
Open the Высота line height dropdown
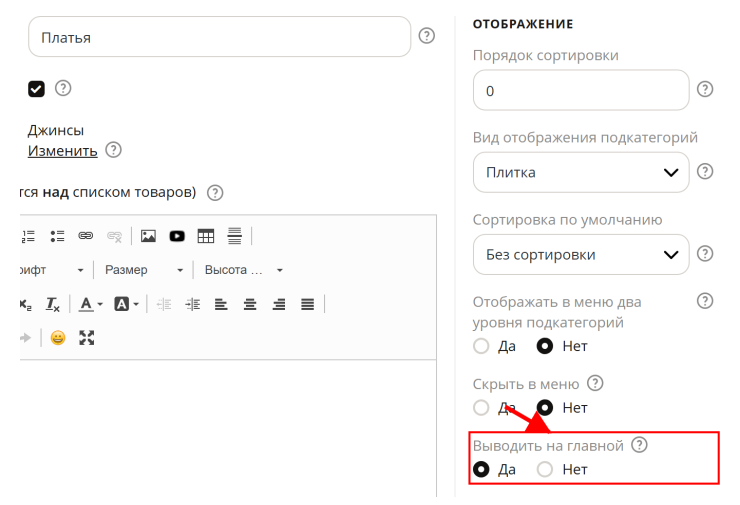(x=243, y=270)
